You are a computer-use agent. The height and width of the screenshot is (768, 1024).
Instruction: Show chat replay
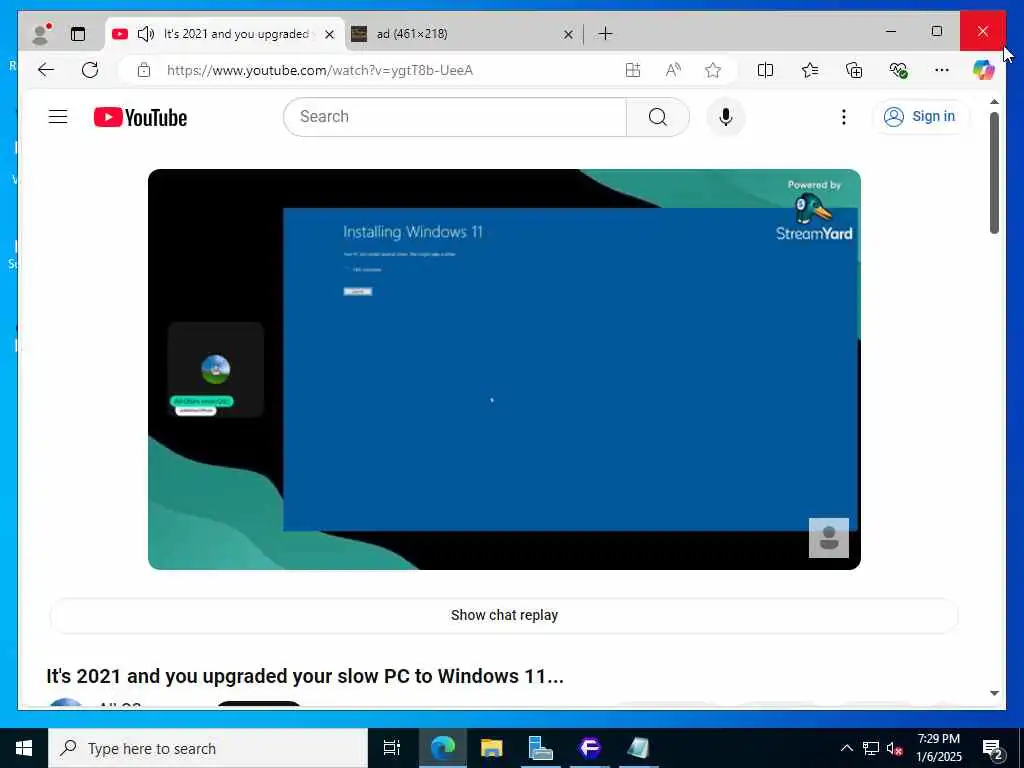504,615
